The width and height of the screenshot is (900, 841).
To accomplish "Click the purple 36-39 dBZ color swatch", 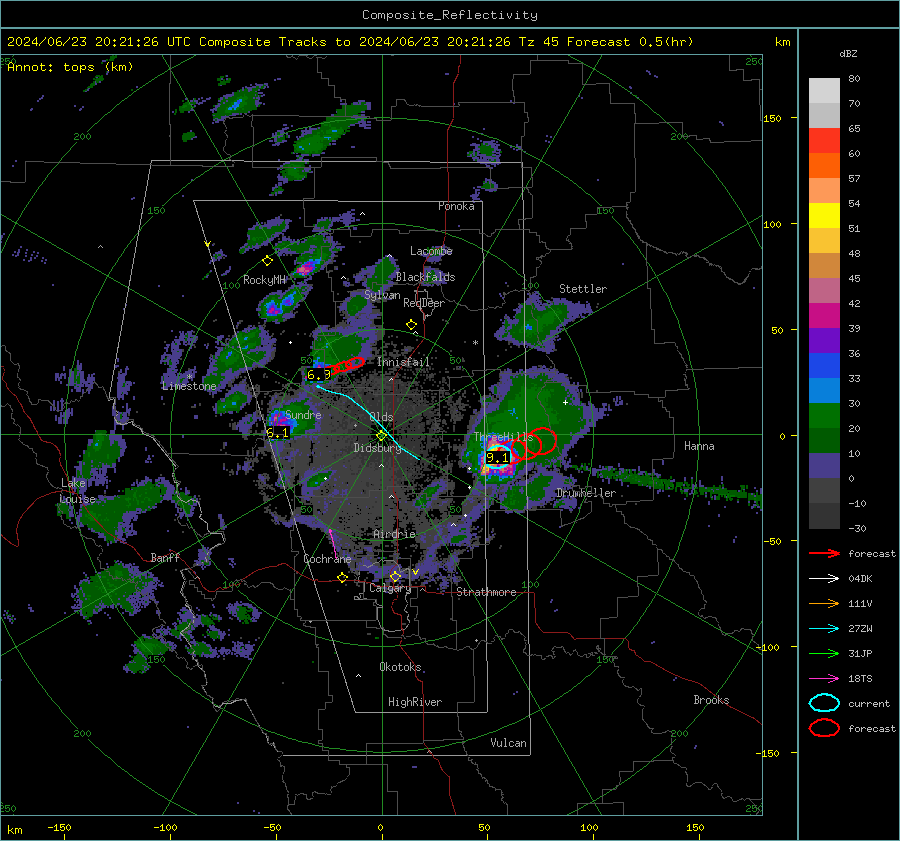I will 824,340.
